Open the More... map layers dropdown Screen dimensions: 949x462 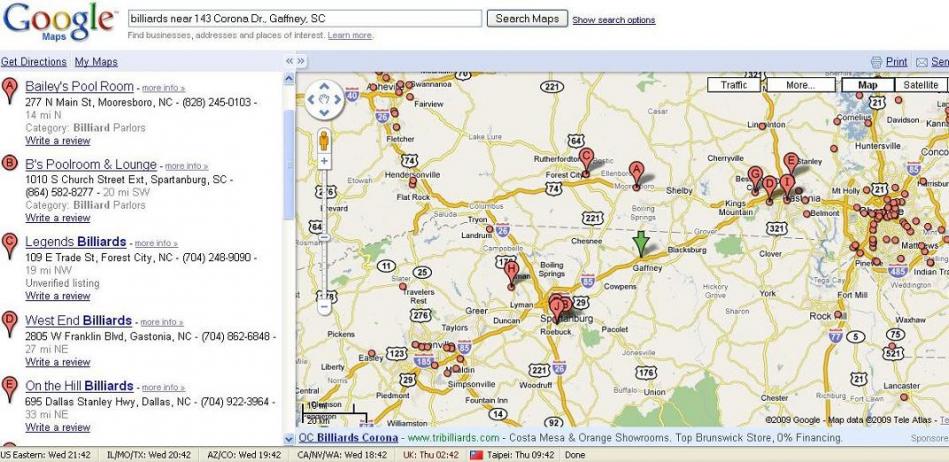[800, 86]
